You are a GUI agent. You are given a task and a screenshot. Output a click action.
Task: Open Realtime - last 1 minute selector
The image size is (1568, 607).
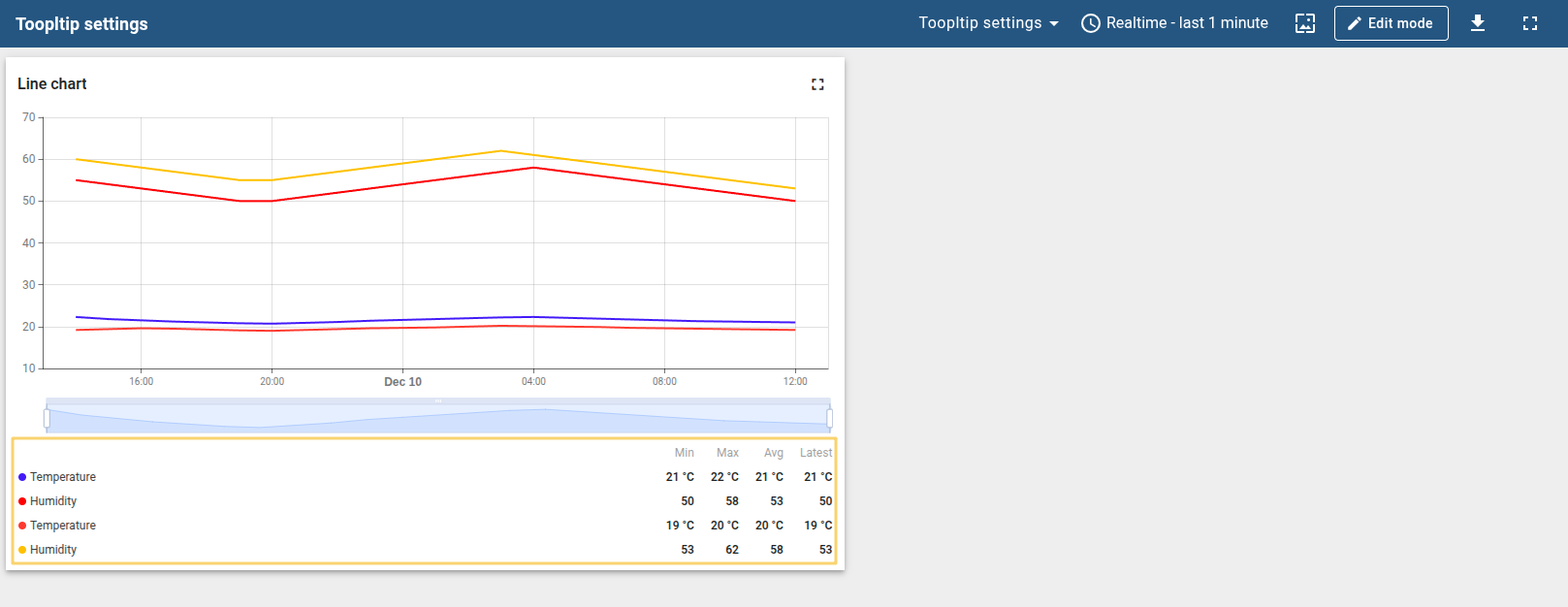click(x=1187, y=23)
